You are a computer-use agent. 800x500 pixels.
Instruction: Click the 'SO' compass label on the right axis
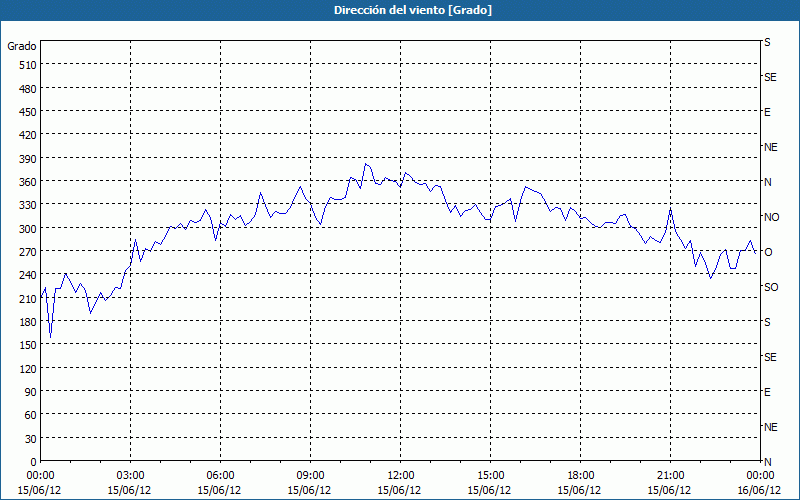coord(771,287)
